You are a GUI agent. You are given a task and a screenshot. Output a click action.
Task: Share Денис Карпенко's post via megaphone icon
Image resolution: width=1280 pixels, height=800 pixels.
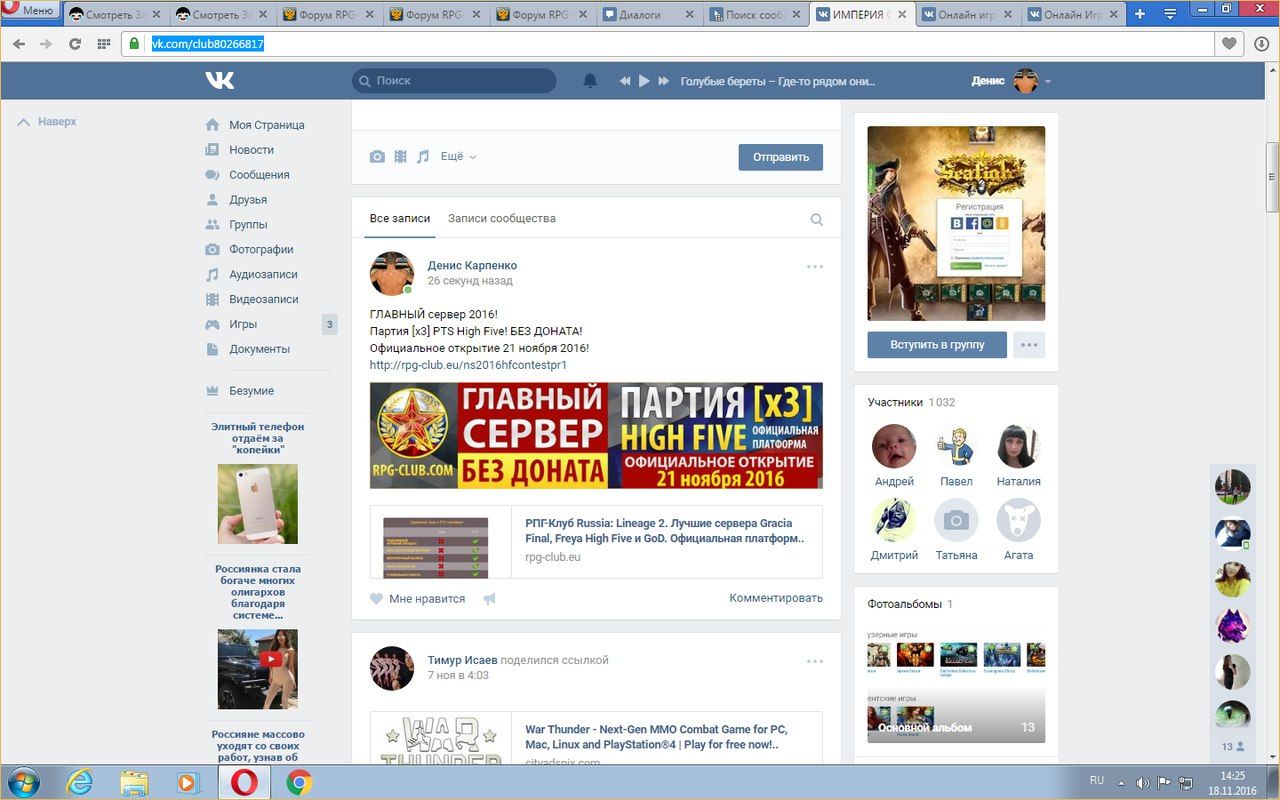489,599
